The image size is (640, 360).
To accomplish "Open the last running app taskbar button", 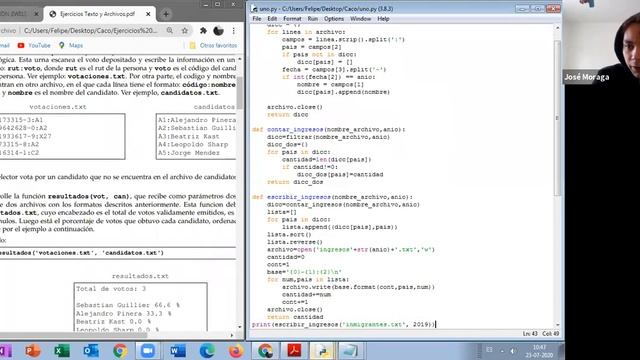I will click(351, 351).
